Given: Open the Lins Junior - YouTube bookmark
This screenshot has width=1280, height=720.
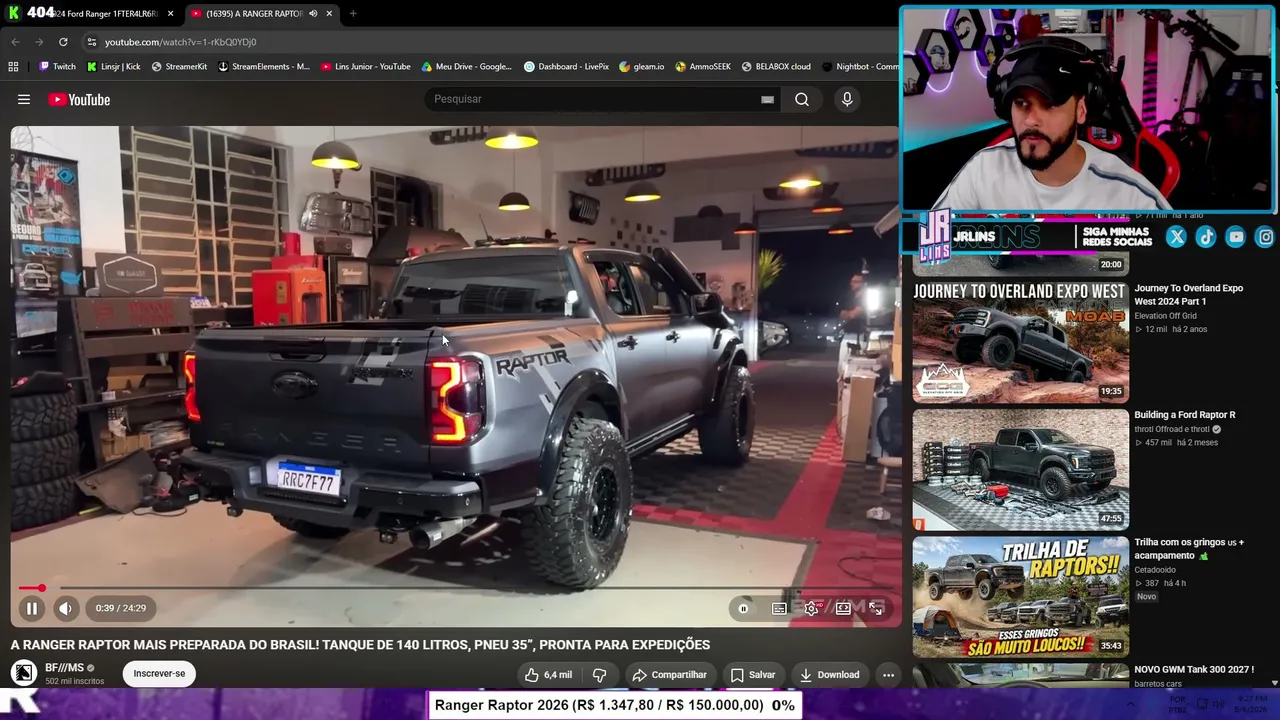Looking at the screenshot, I should (366, 67).
